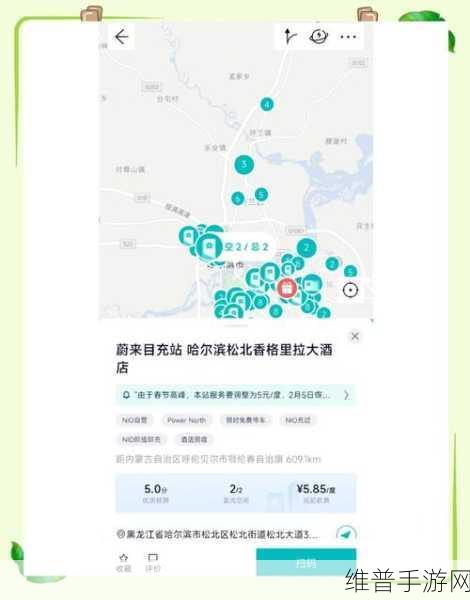Tap the 2/2 charger availability stat

coord(236,493)
